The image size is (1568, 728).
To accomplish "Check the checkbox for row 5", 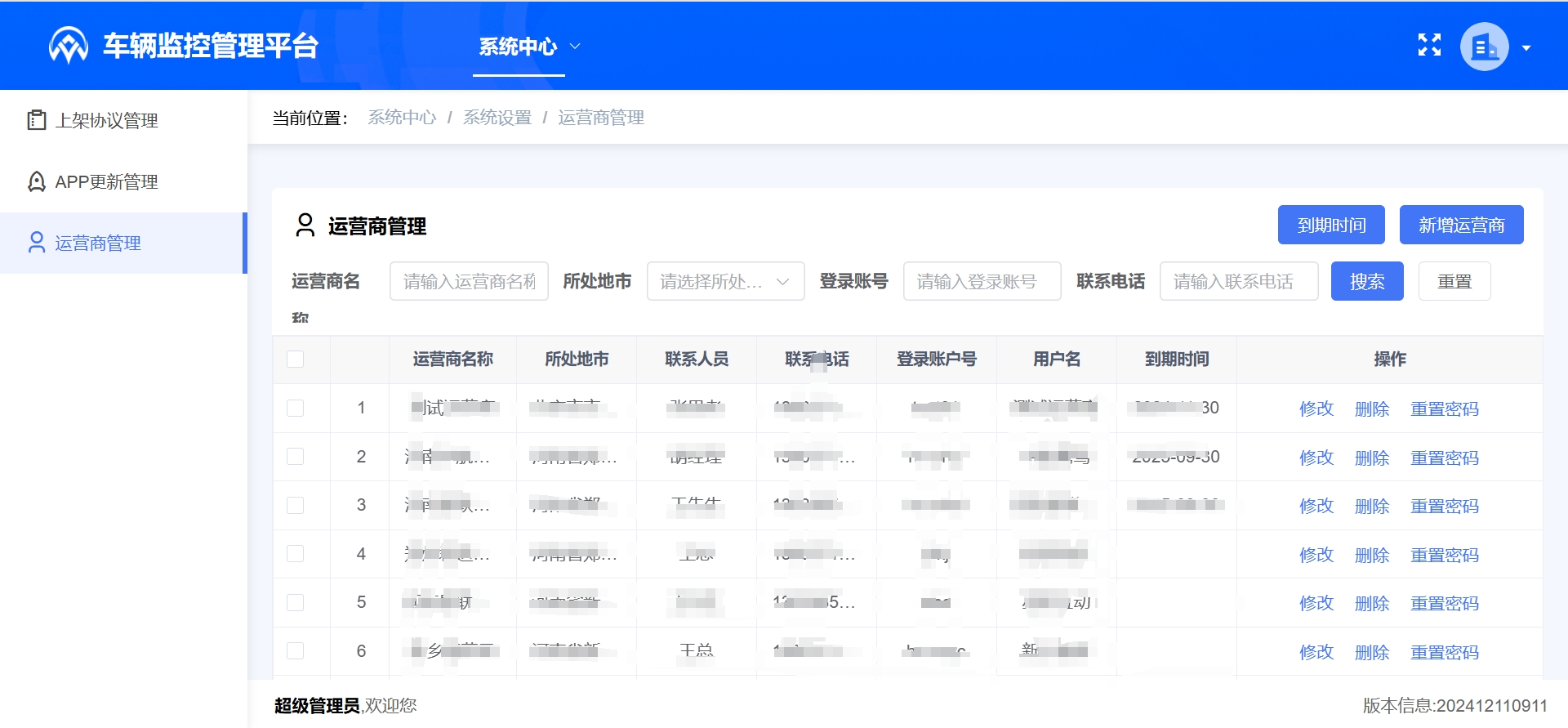I will 296,602.
